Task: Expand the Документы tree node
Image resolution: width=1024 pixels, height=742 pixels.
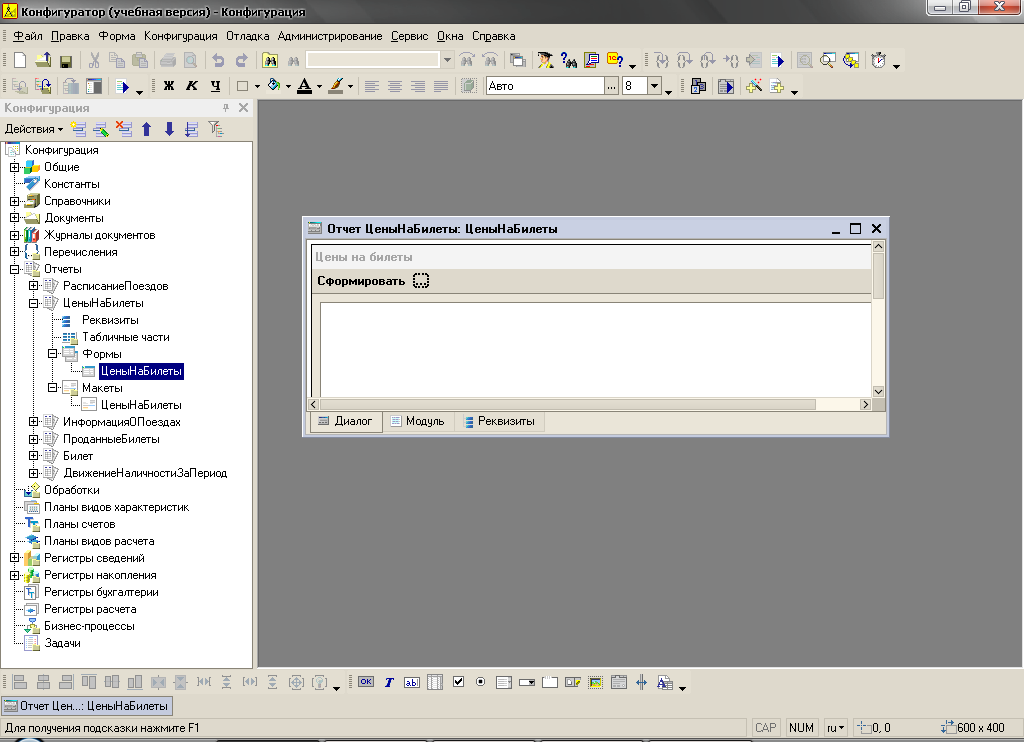Action: tap(15, 218)
